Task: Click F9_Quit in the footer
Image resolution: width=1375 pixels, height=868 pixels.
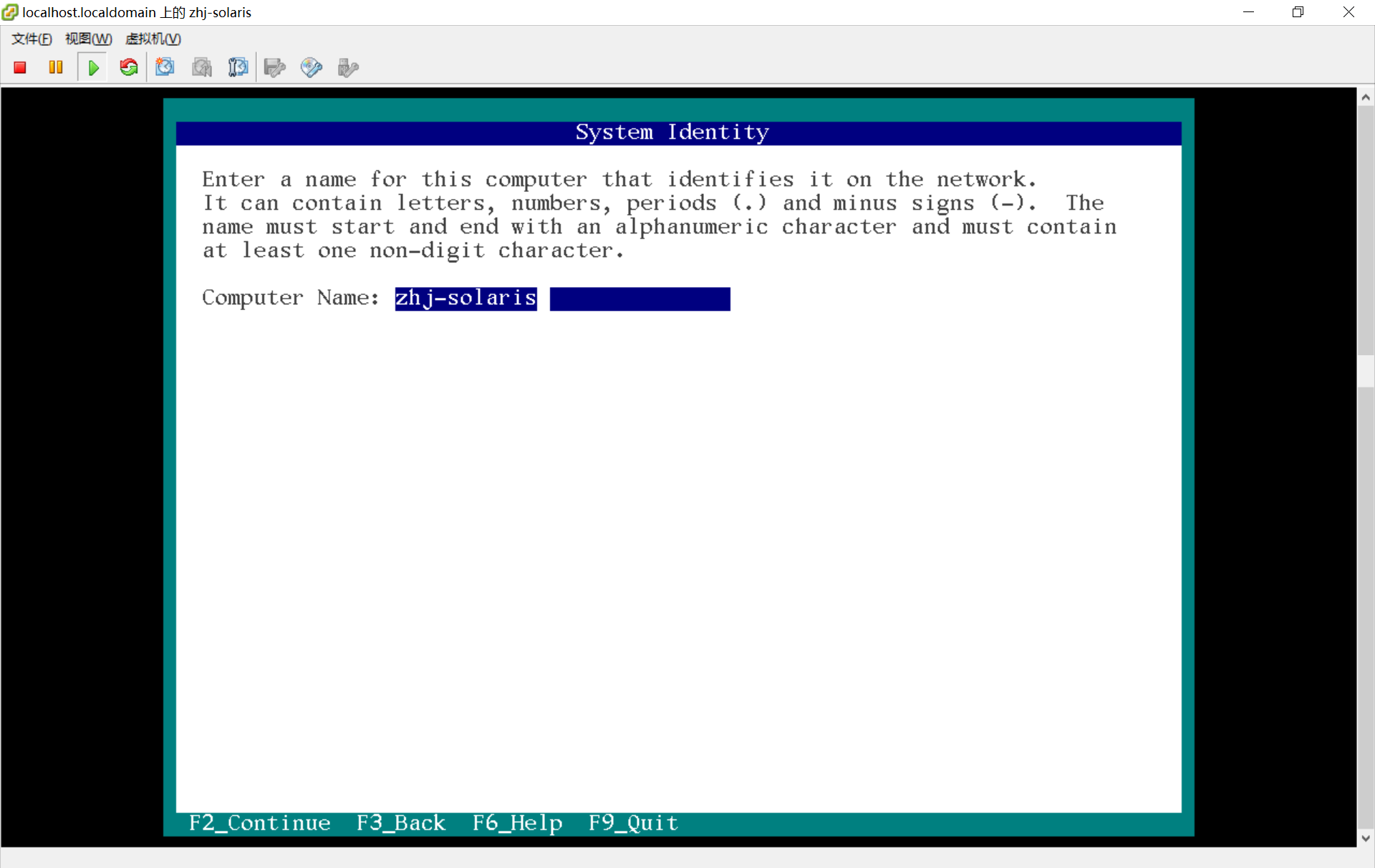Action: [633, 823]
